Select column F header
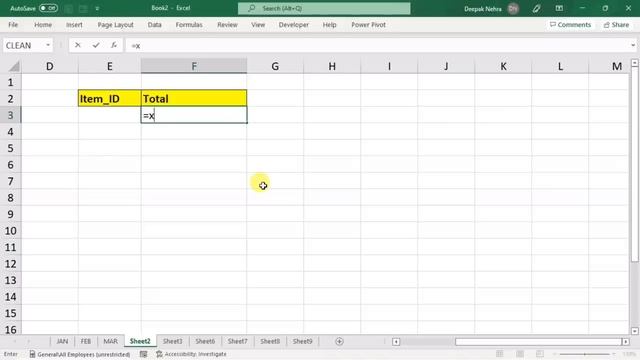 [194, 66]
